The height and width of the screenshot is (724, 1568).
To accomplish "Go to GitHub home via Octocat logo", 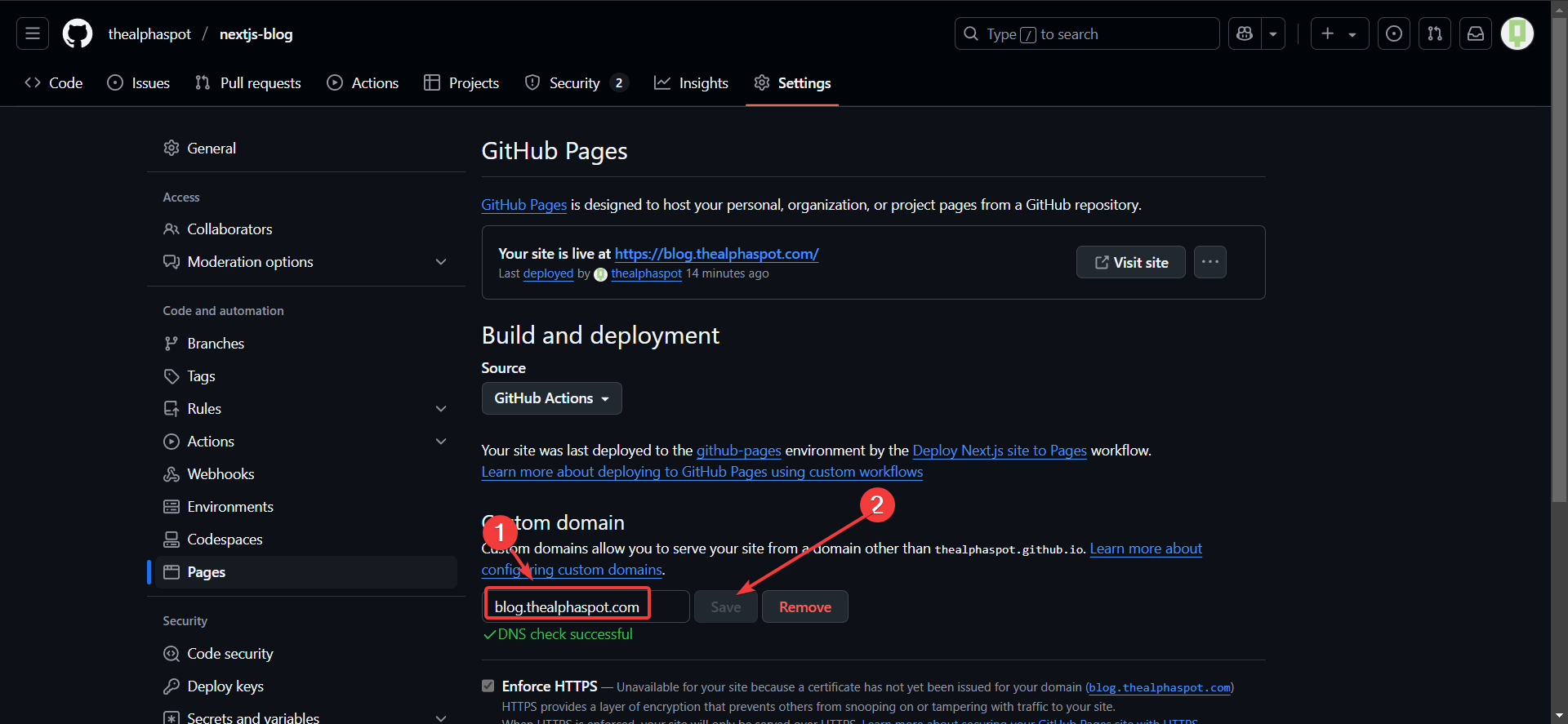I will point(78,33).
